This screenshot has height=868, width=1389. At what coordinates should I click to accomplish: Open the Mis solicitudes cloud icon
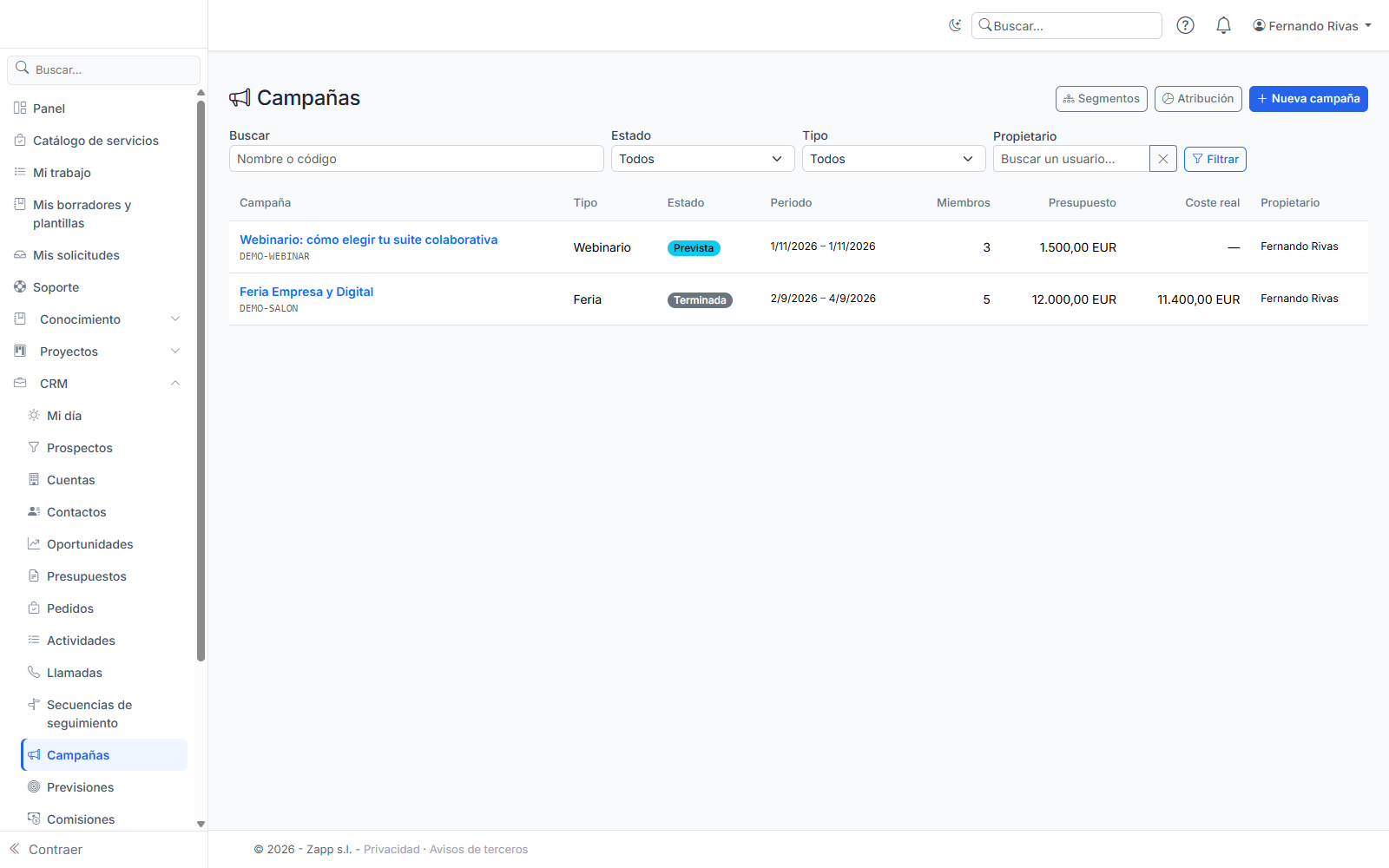pos(20,255)
